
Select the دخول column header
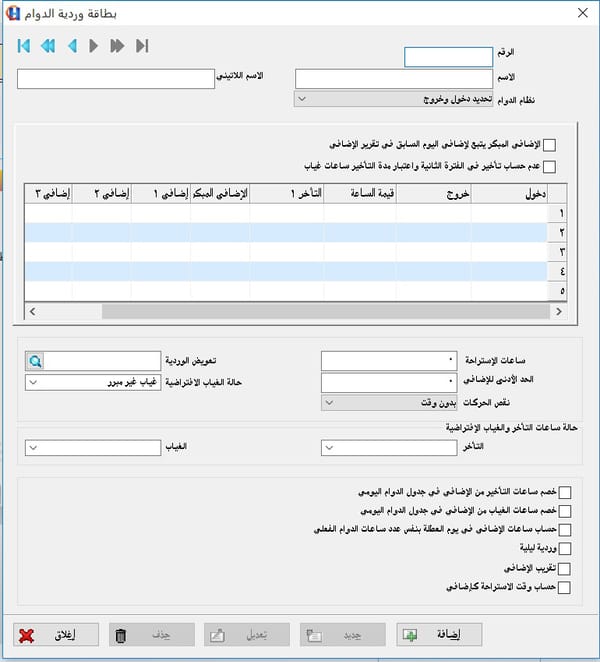509,194
